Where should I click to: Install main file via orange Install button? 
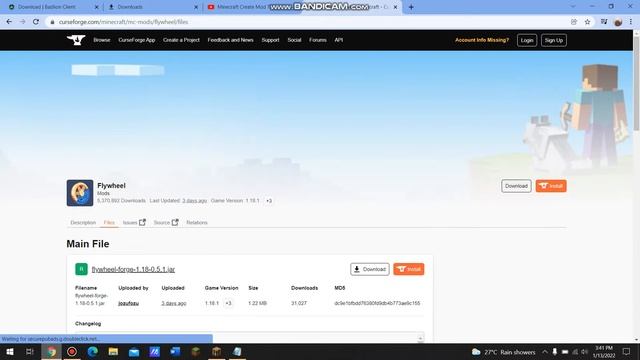point(409,269)
